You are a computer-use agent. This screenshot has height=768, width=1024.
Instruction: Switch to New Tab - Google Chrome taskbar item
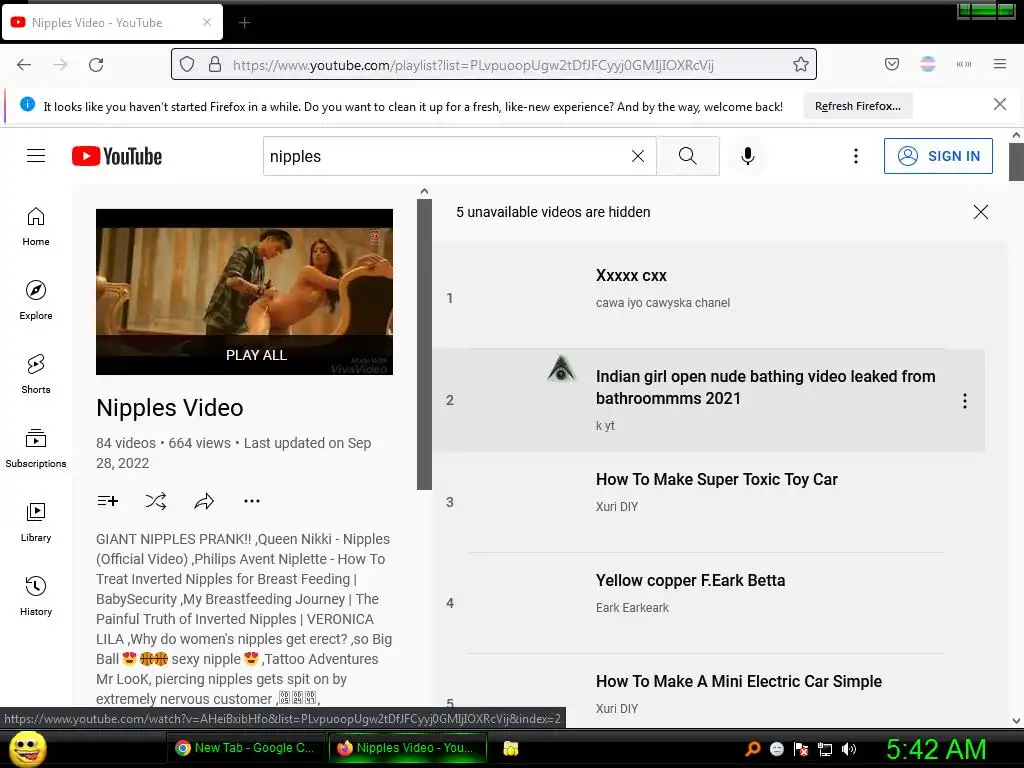[244, 748]
